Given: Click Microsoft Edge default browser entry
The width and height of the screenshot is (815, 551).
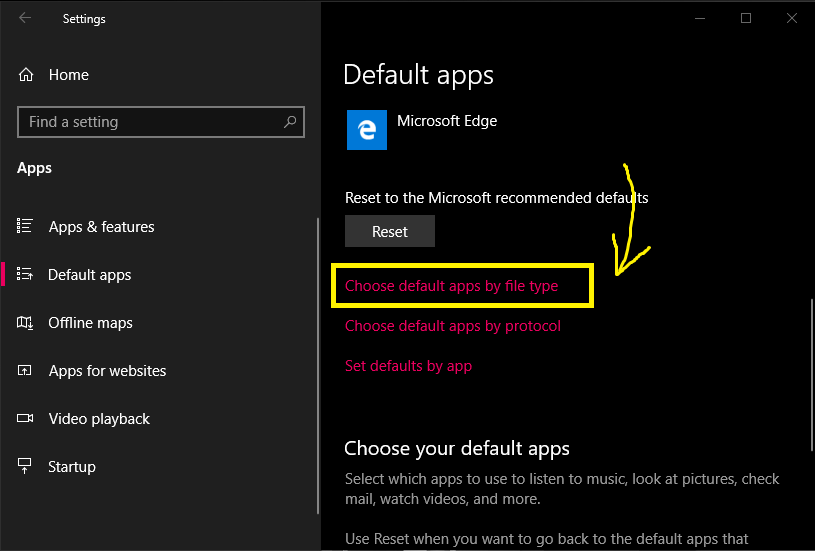Looking at the screenshot, I should click(422, 130).
